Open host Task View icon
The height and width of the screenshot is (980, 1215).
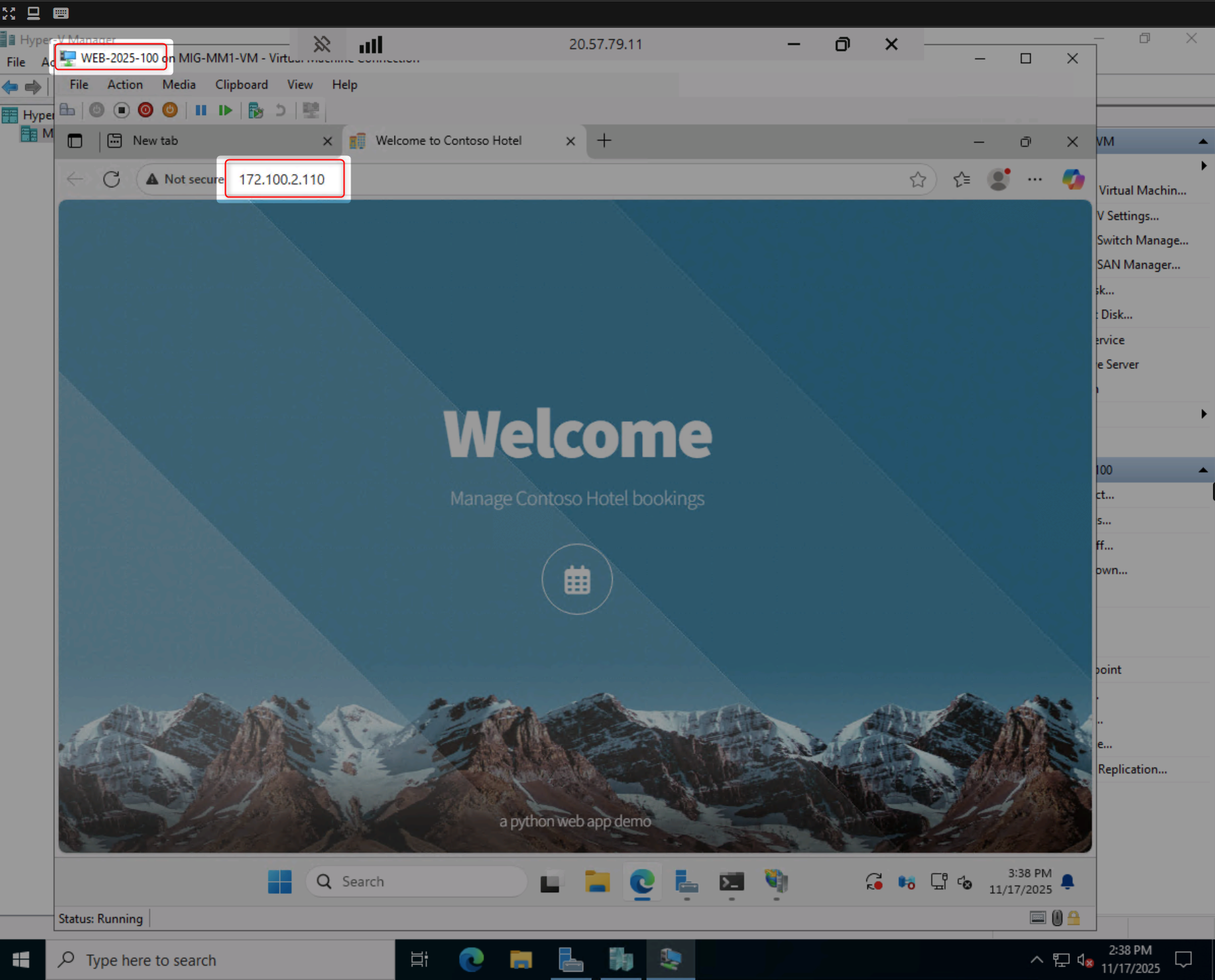point(420,960)
